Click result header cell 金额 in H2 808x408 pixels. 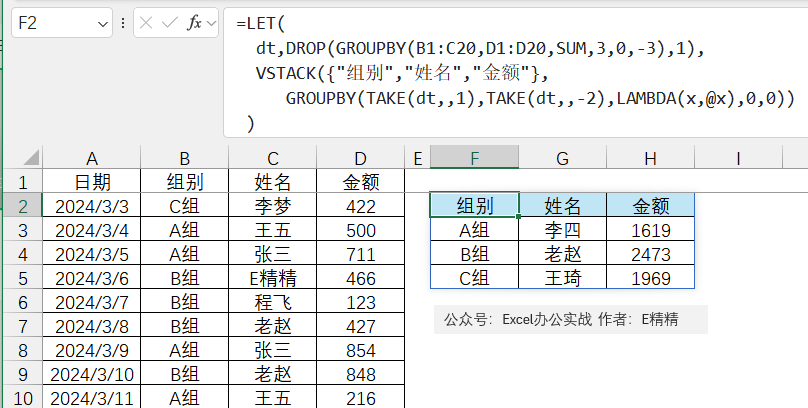651,205
